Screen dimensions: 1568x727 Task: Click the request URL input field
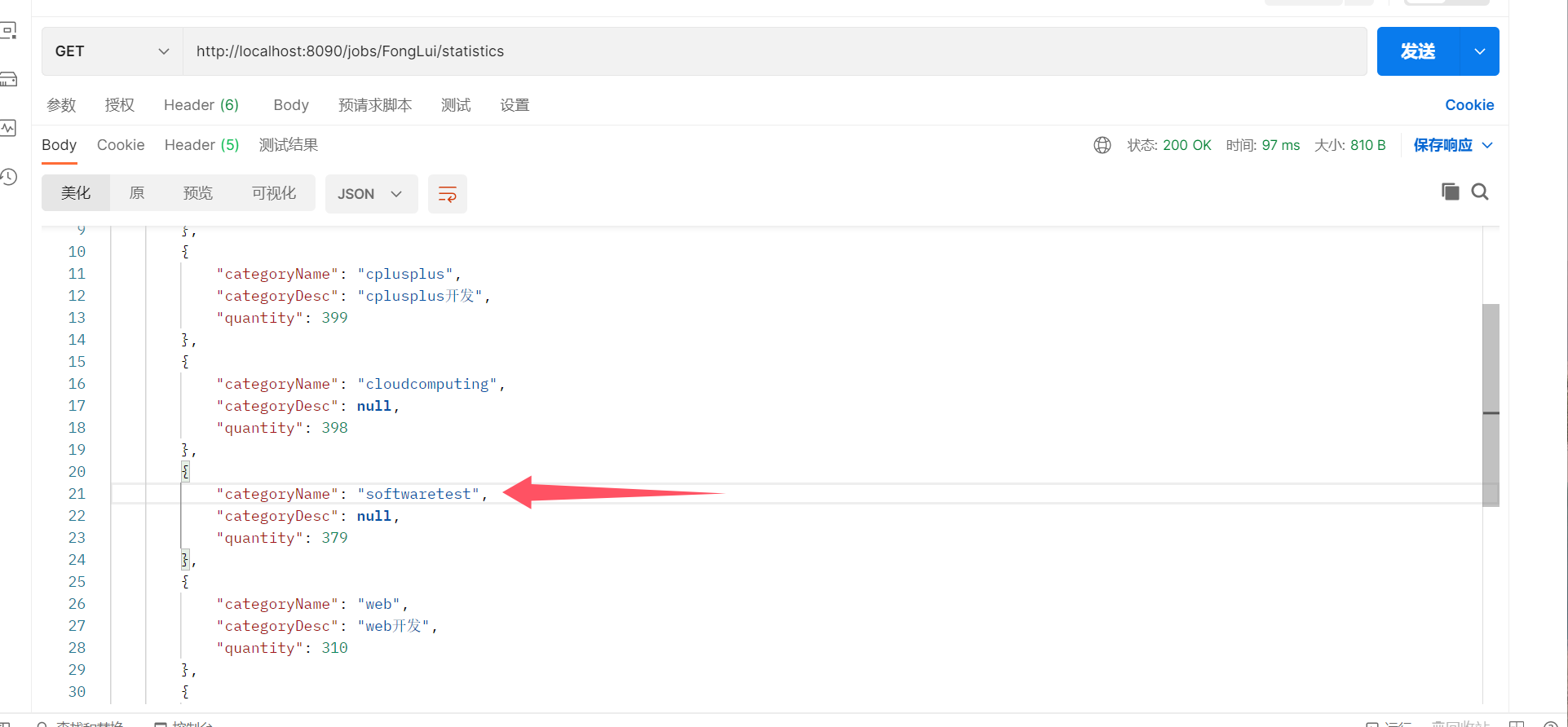775,51
